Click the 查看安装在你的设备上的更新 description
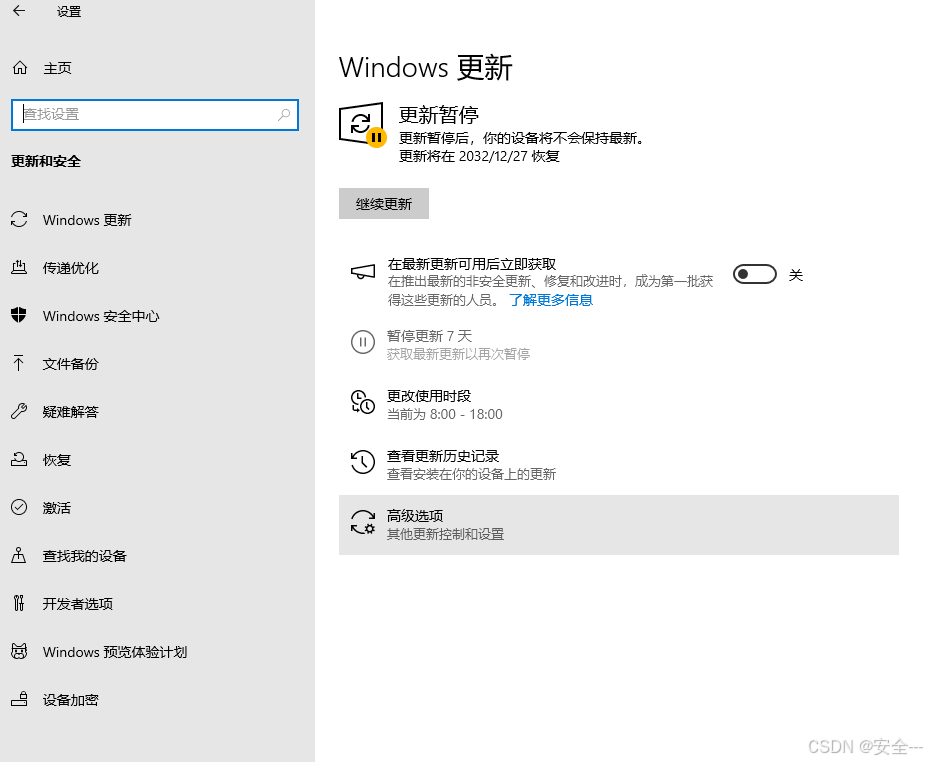The width and height of the screenshot is (927, 762). [x=471, y=474]
